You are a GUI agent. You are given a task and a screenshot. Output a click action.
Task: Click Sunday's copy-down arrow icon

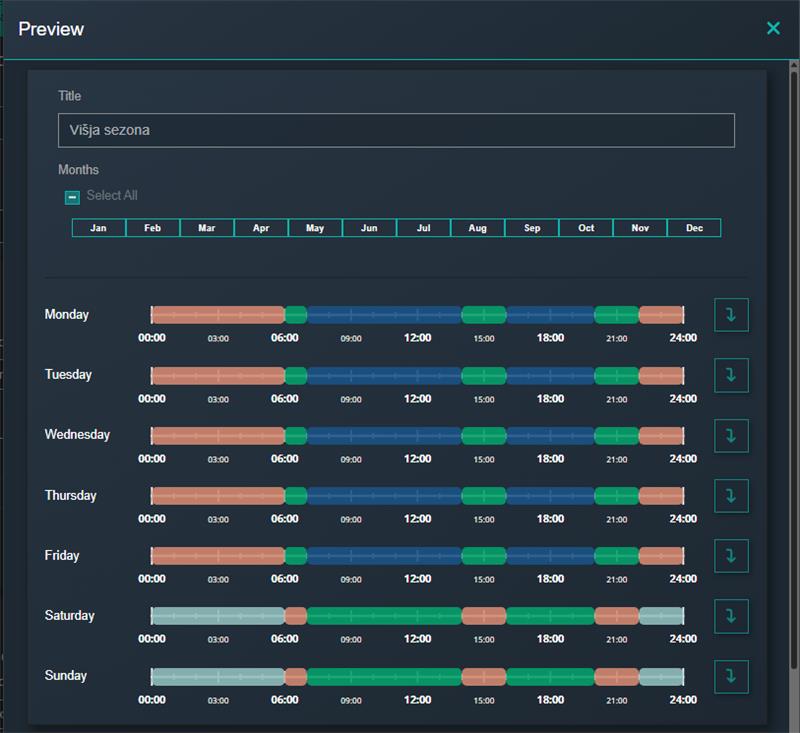pos(731,677)
